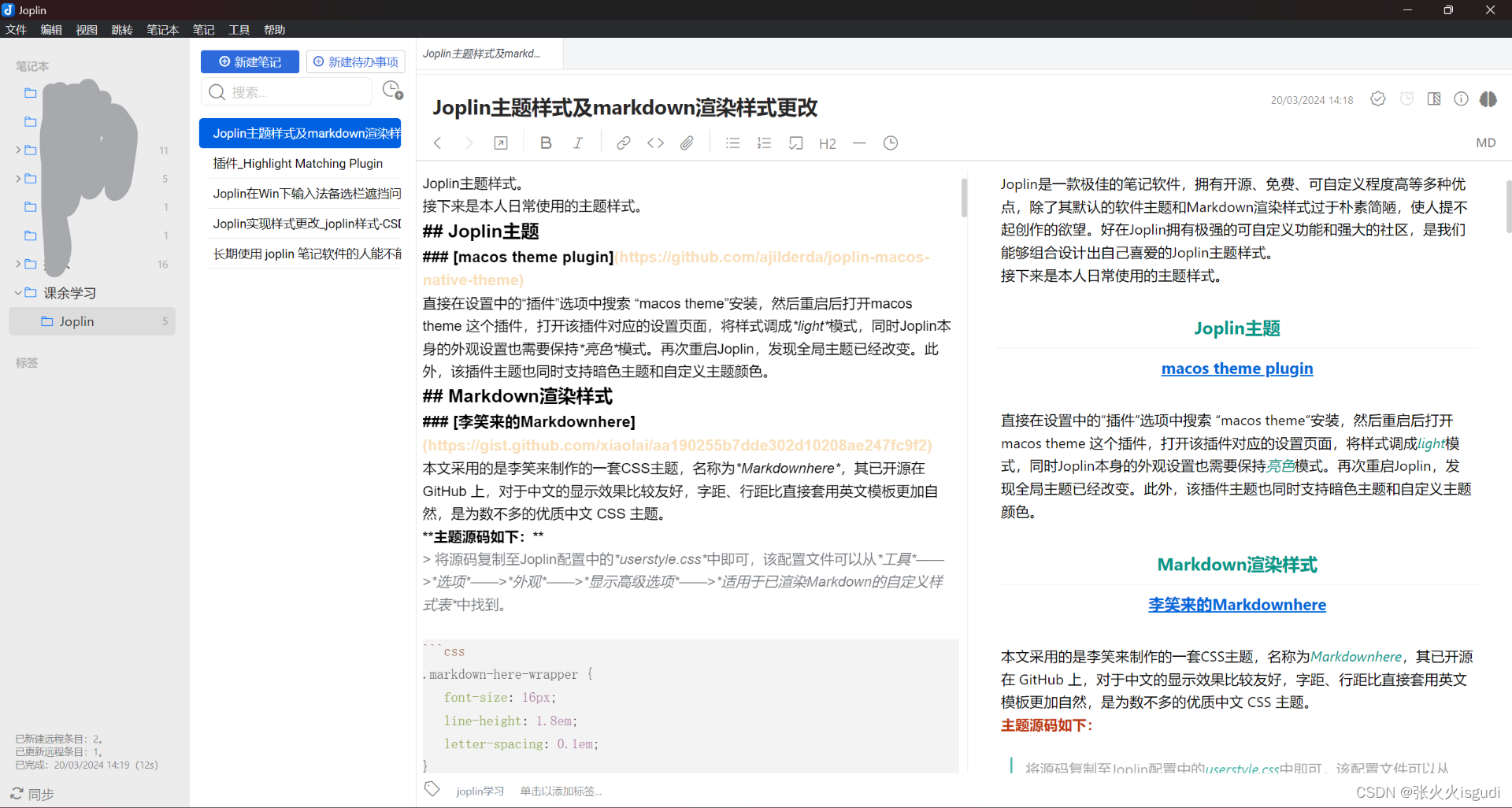Screen dimensions: 1512x808
Task: Toggle spell checker via brain icon
Action: 1488,99
